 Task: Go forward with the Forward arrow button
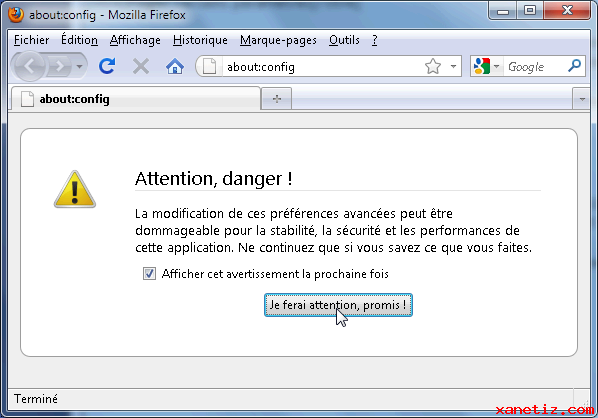pos(59,67)
